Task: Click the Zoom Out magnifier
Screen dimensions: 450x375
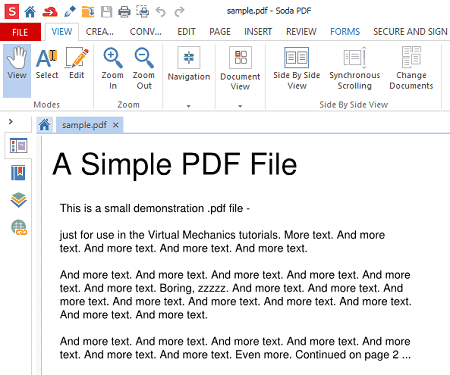Action: click(x=144, y=69)
